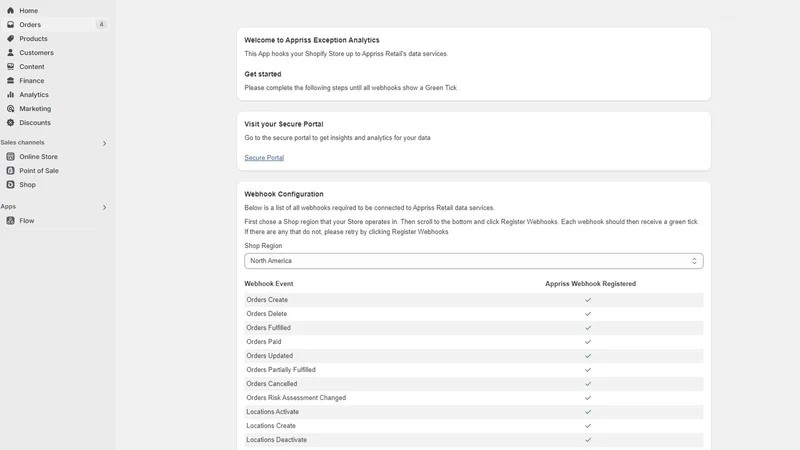Click the Orders Cancelled green tick
This screenshot has height=450, width=800.
588,384
